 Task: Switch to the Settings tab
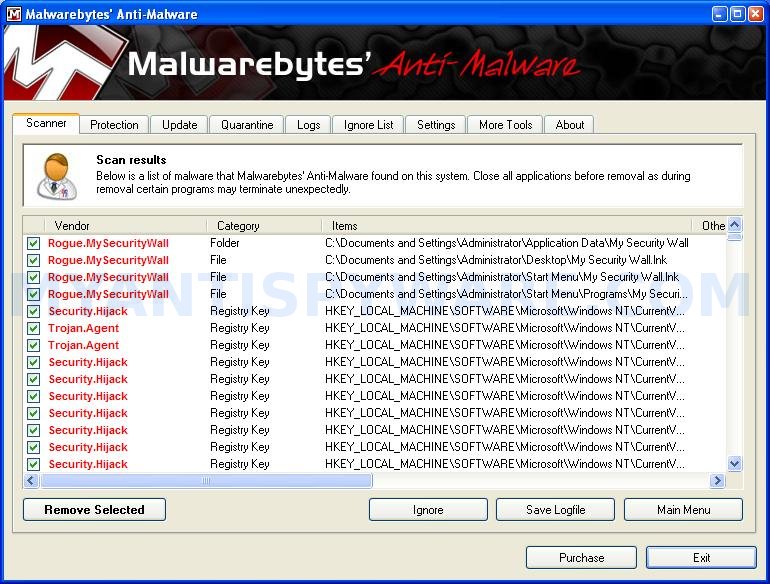(436, 125)
